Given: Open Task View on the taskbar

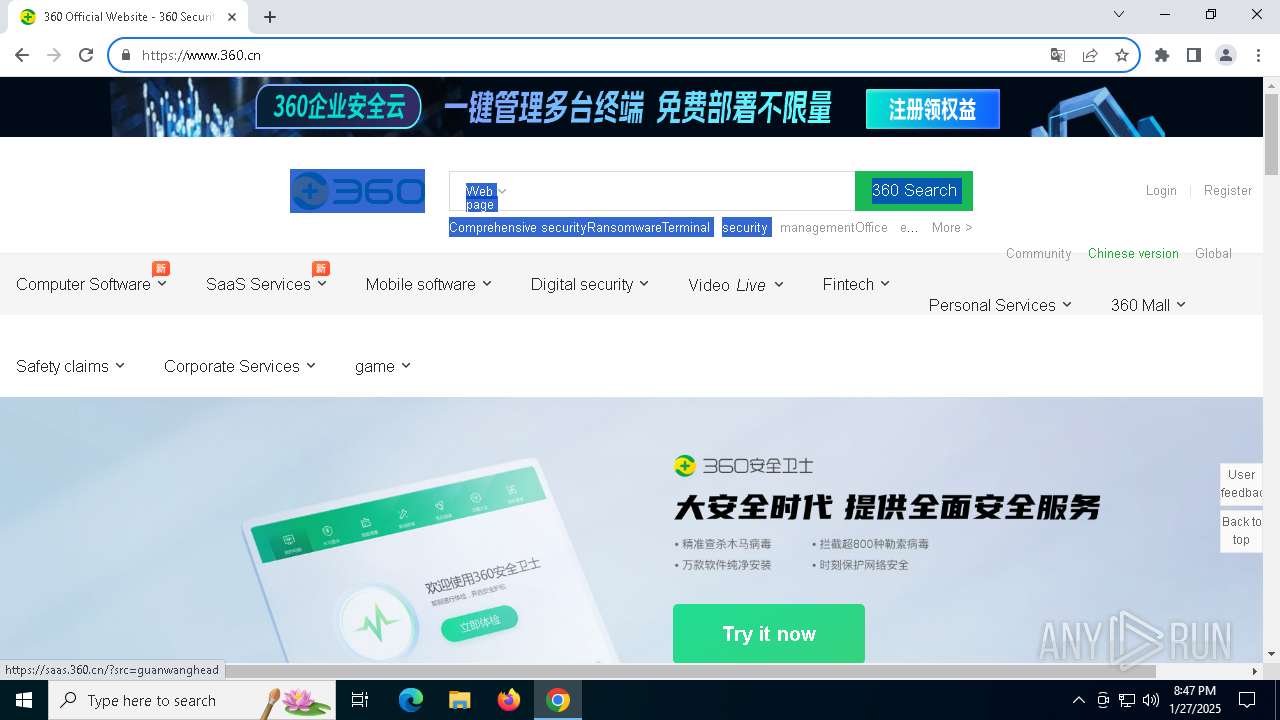Looking at the screenshot, I should coord(360,700).
